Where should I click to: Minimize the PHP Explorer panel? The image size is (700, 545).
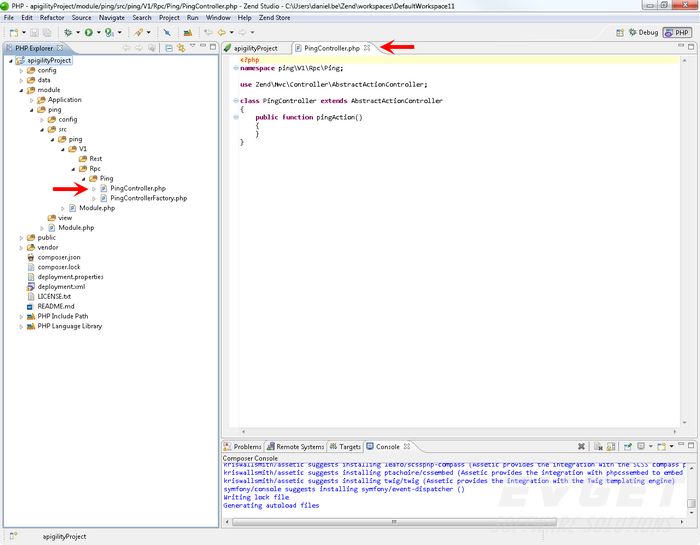click(203, 46)
